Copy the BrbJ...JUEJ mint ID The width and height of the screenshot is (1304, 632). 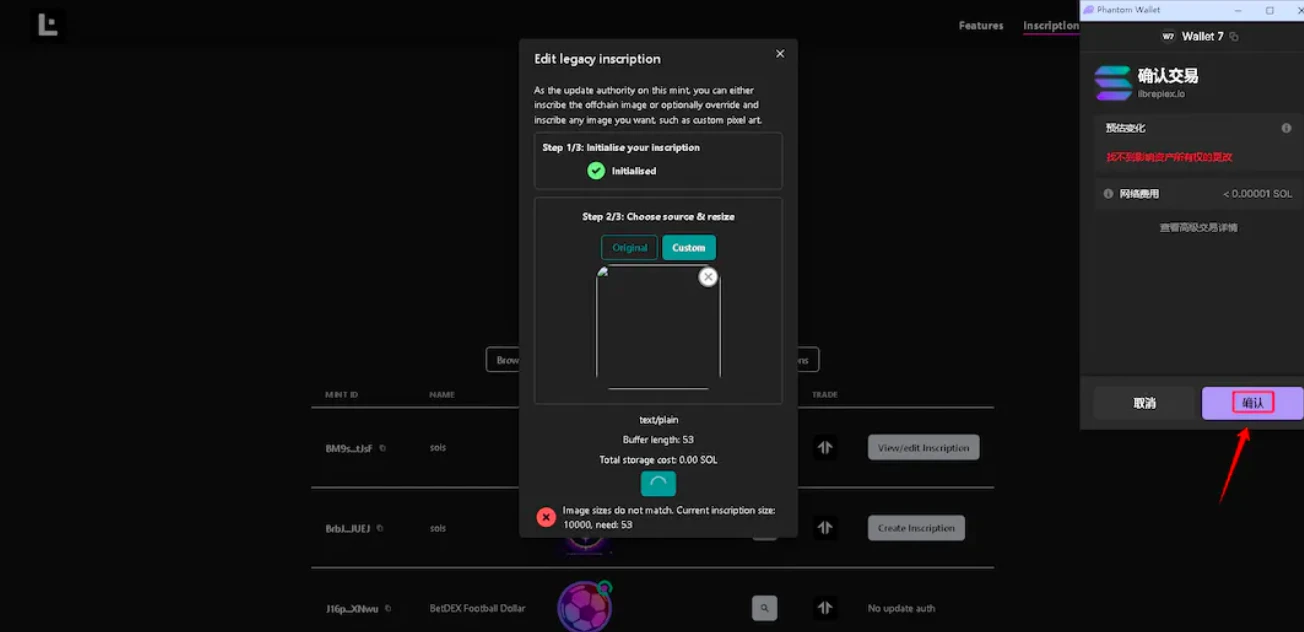click(x=380, y=529)
